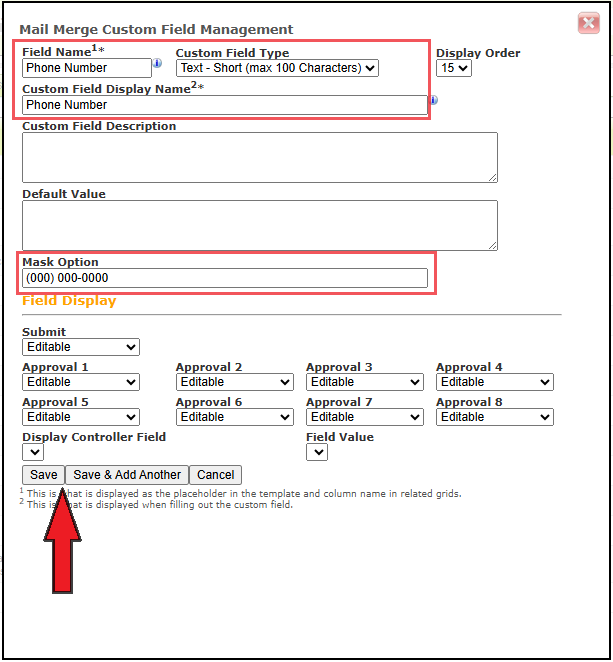Viewport: 613px width, 662px height.
Task: Cancel the custom field changes
Action: (x=215, y=475)
